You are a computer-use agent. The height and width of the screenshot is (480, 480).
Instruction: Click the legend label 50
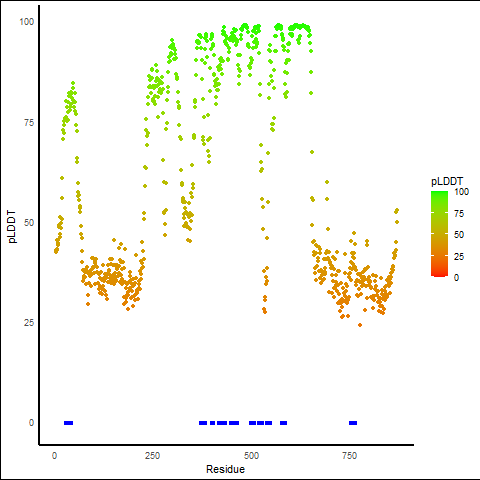tap(459, 235)
